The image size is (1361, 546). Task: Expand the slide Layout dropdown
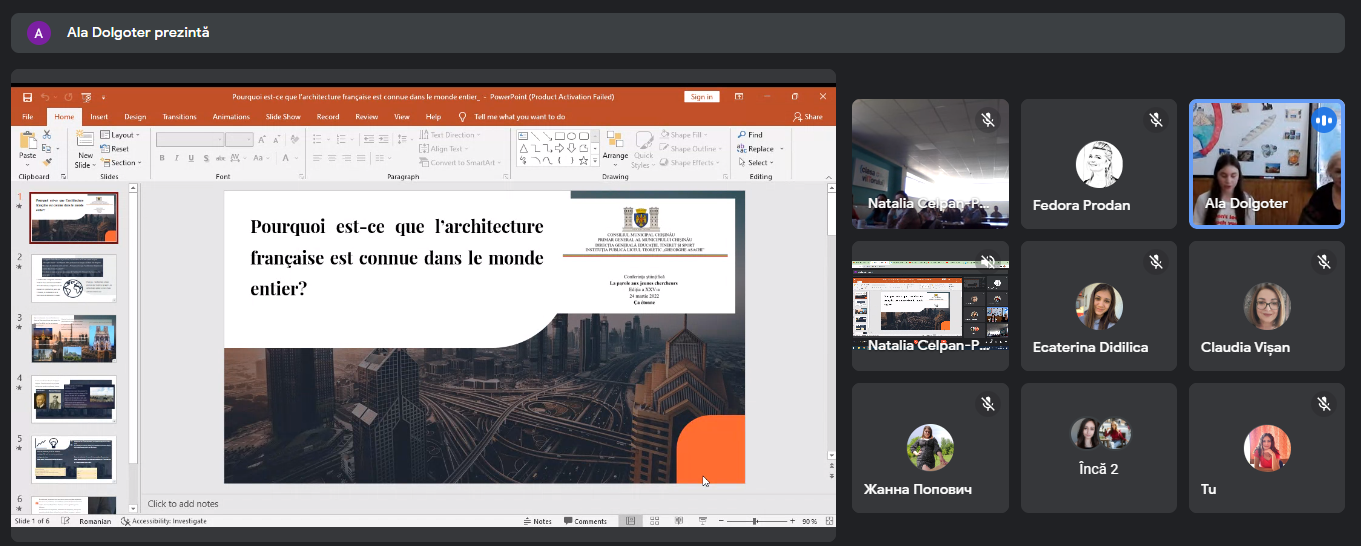pyautogui.click(x=124, y=134)
